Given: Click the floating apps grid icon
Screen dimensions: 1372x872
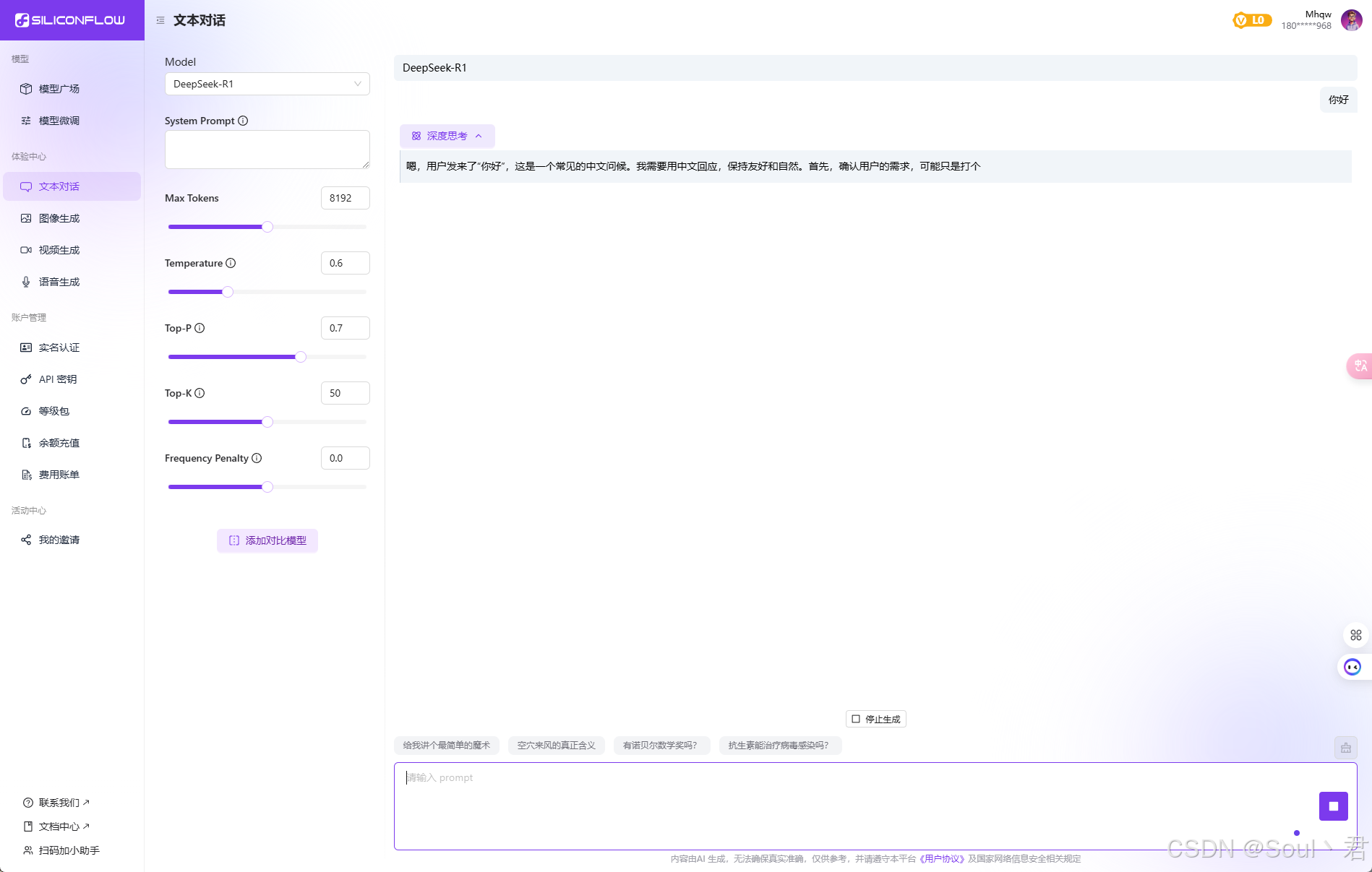Looking at the screenshot, I should (x=1356, y=635).
